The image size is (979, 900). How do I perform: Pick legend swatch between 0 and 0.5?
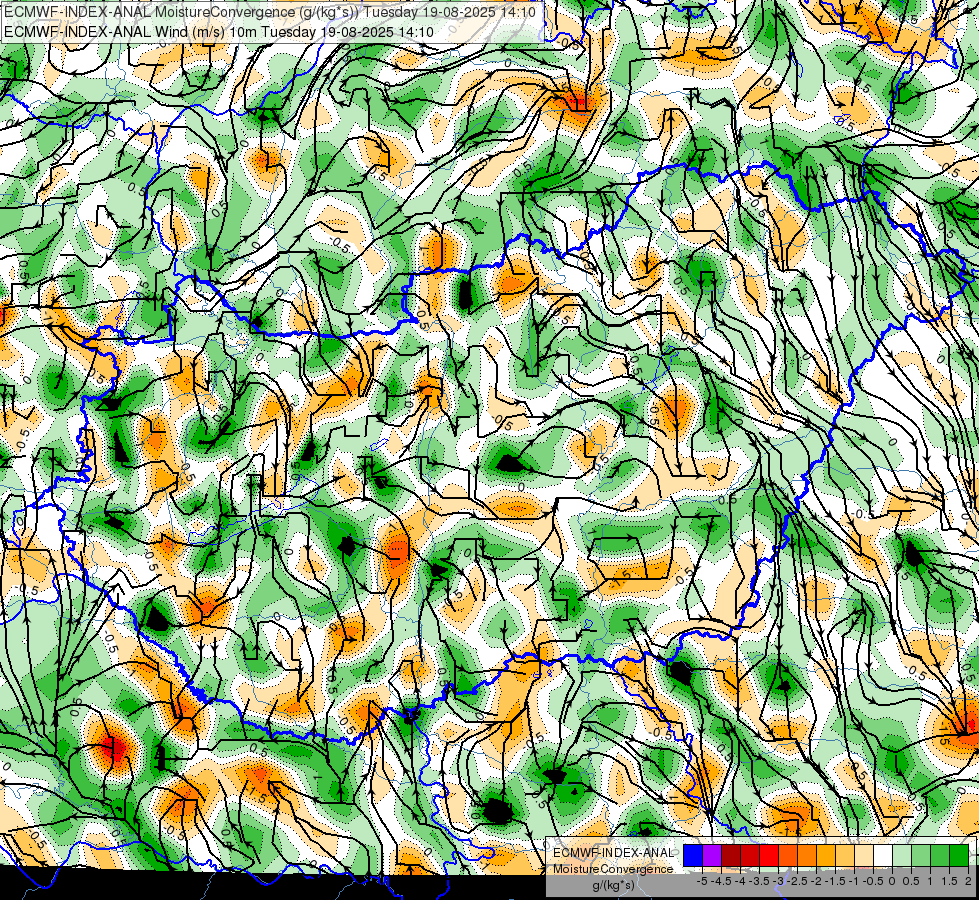902,855
